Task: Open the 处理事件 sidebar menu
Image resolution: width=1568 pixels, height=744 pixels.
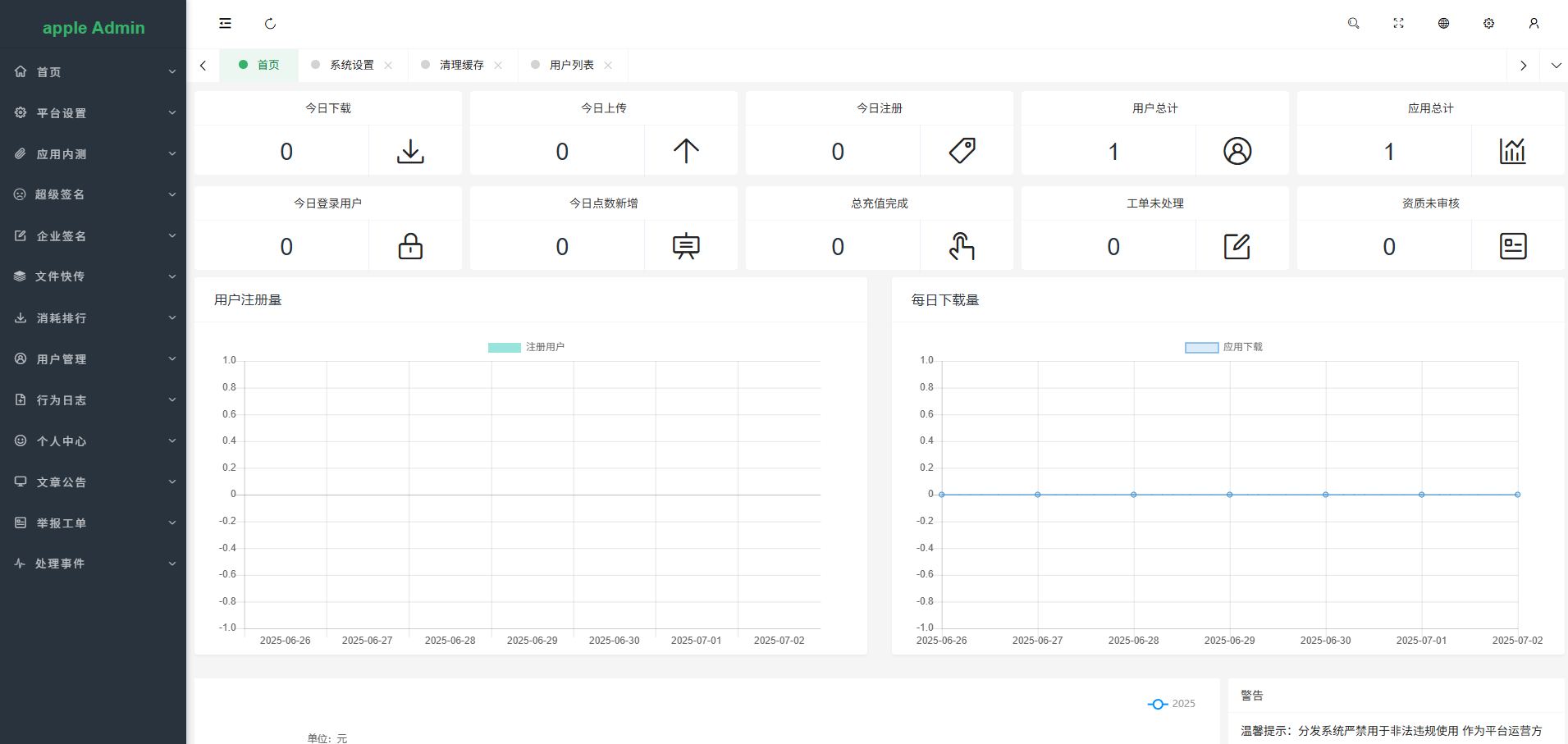Action: (93, 564)
